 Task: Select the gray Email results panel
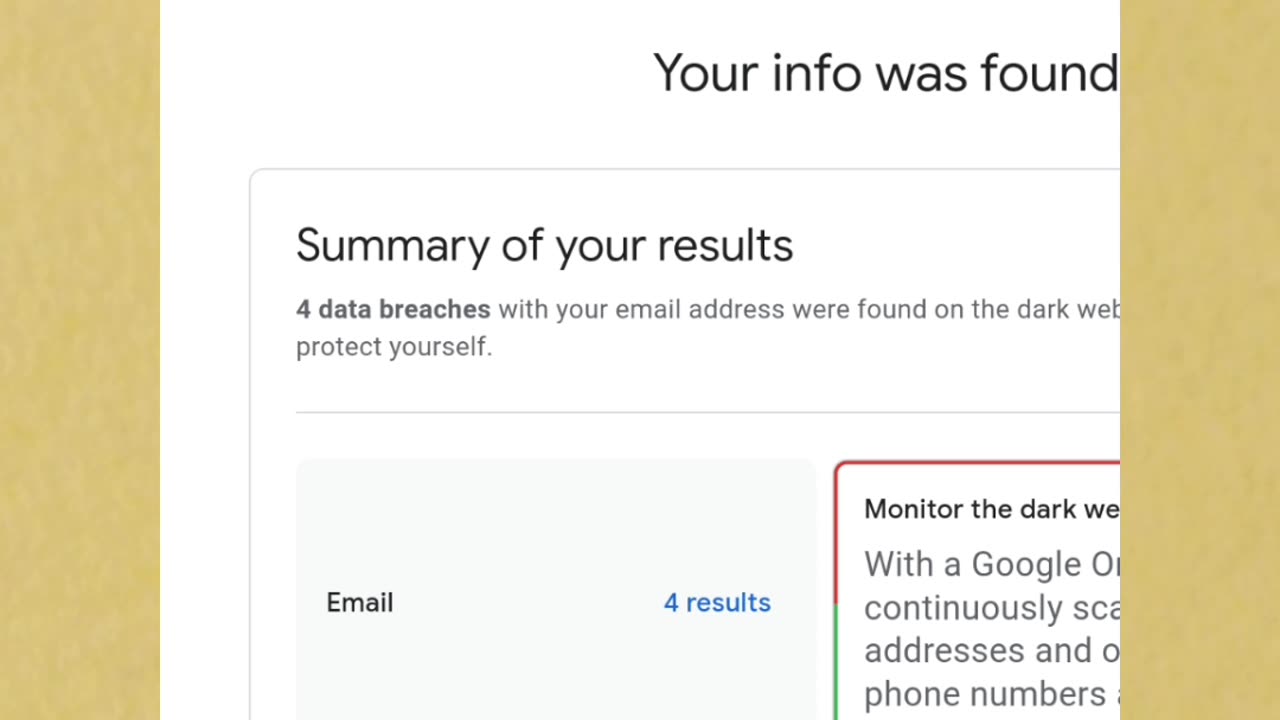[556, 590]
